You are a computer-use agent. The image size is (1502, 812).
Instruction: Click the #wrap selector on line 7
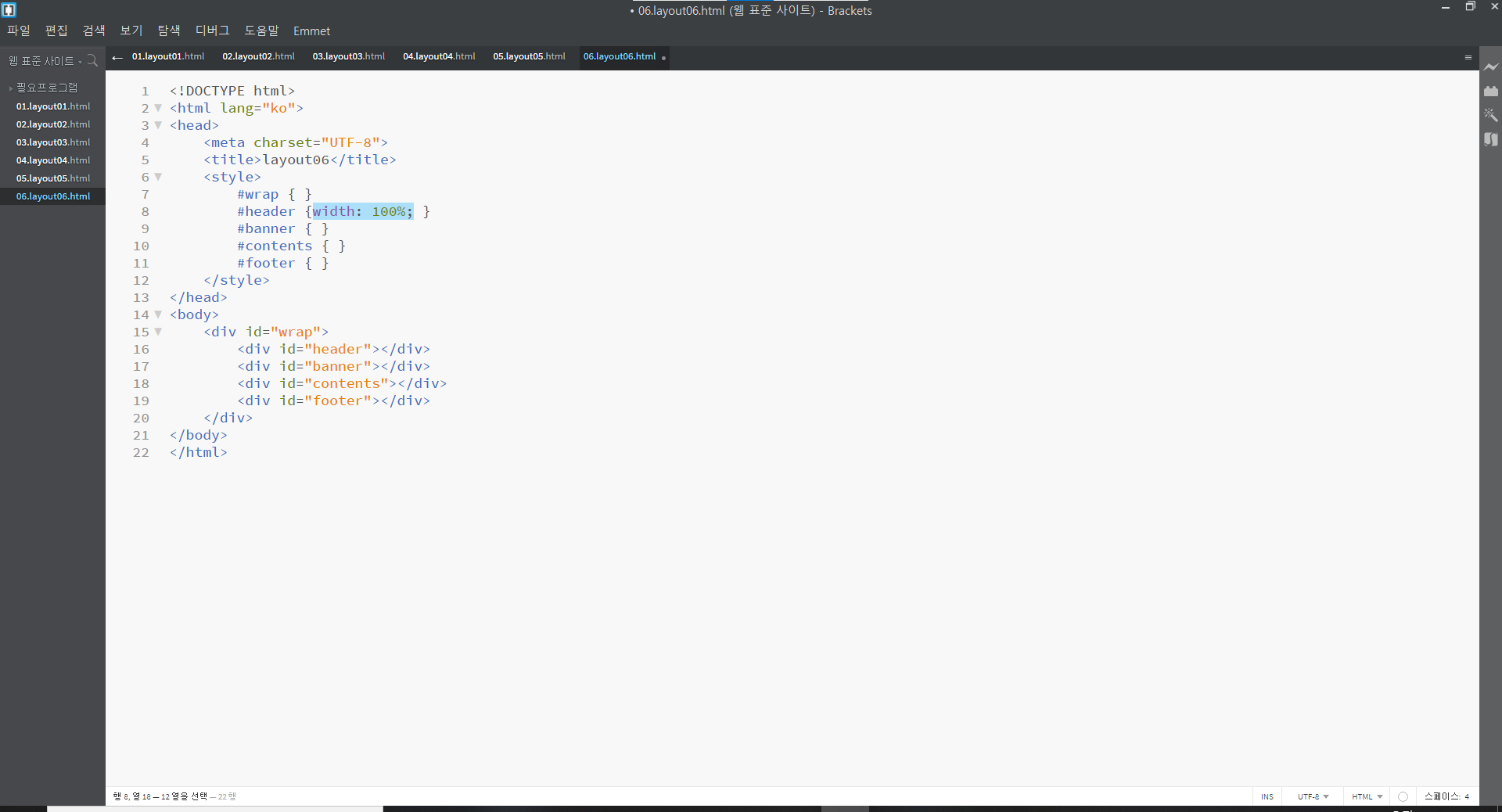coord(258,194)
